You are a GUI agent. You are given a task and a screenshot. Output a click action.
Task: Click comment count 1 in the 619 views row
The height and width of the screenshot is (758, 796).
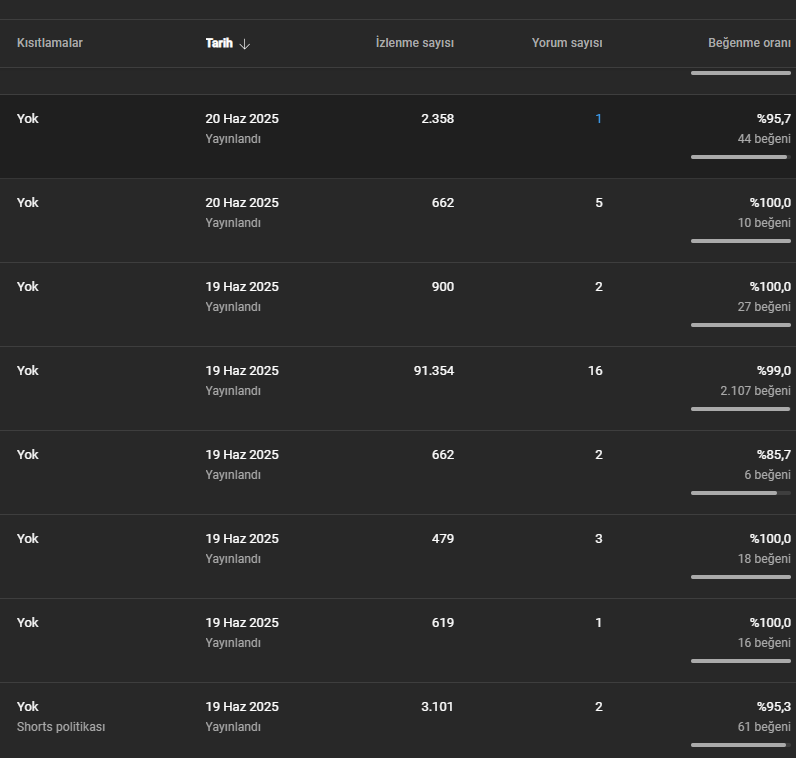[599, 622]
